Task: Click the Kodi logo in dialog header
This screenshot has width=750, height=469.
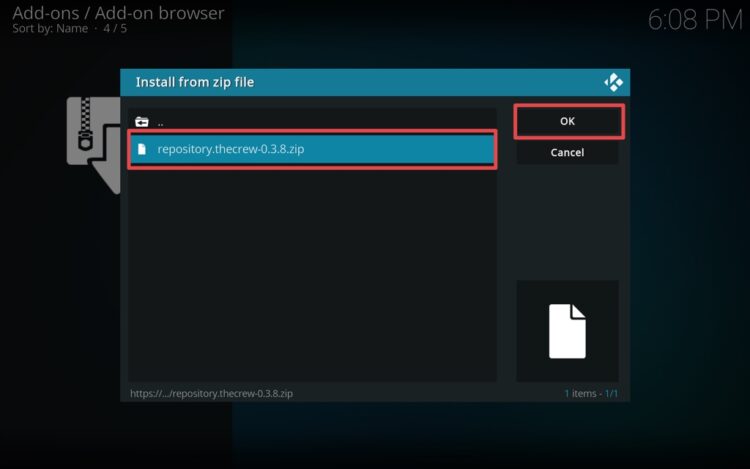Action: (613, 82)
